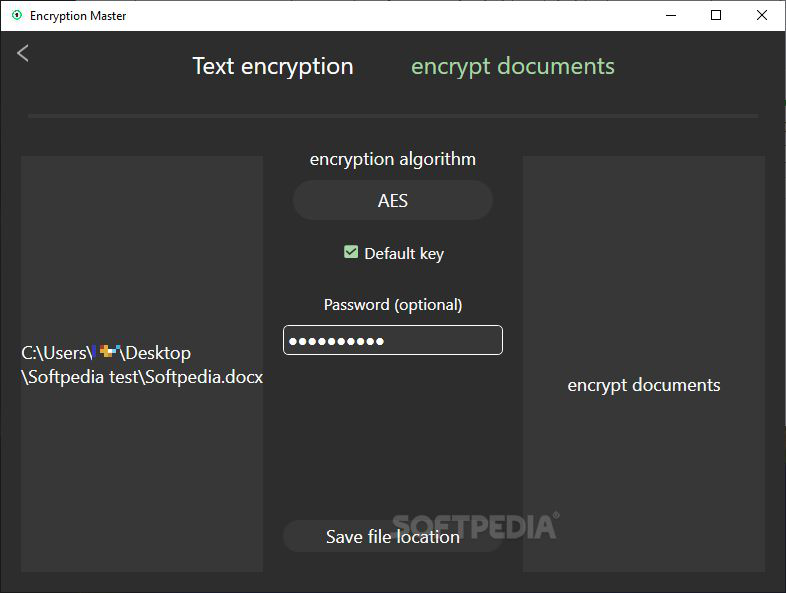Image resolution: width=786 pixels, height=593 pixels.
Task: Switch to the Text encryption tab
Action: click(x=273, y=67)
